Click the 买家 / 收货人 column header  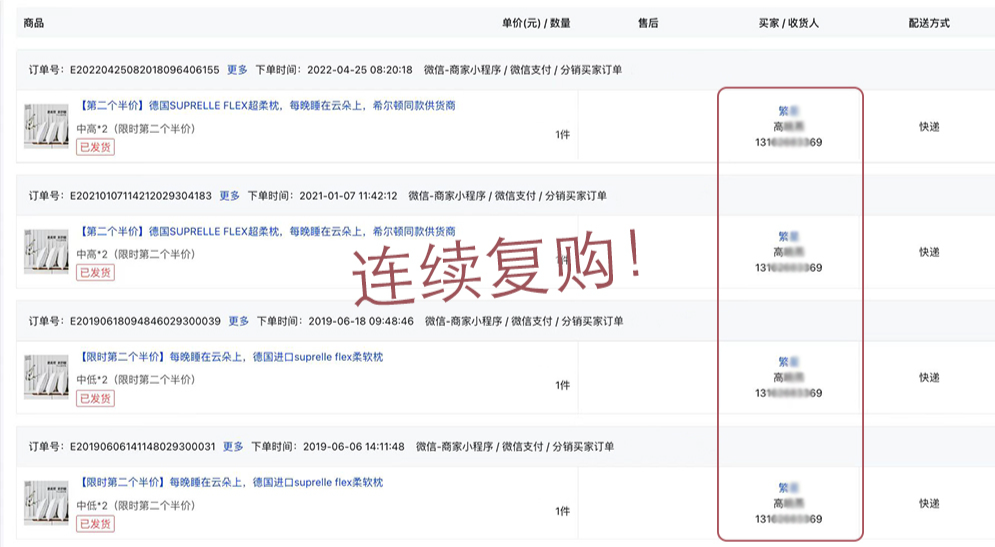789,23
